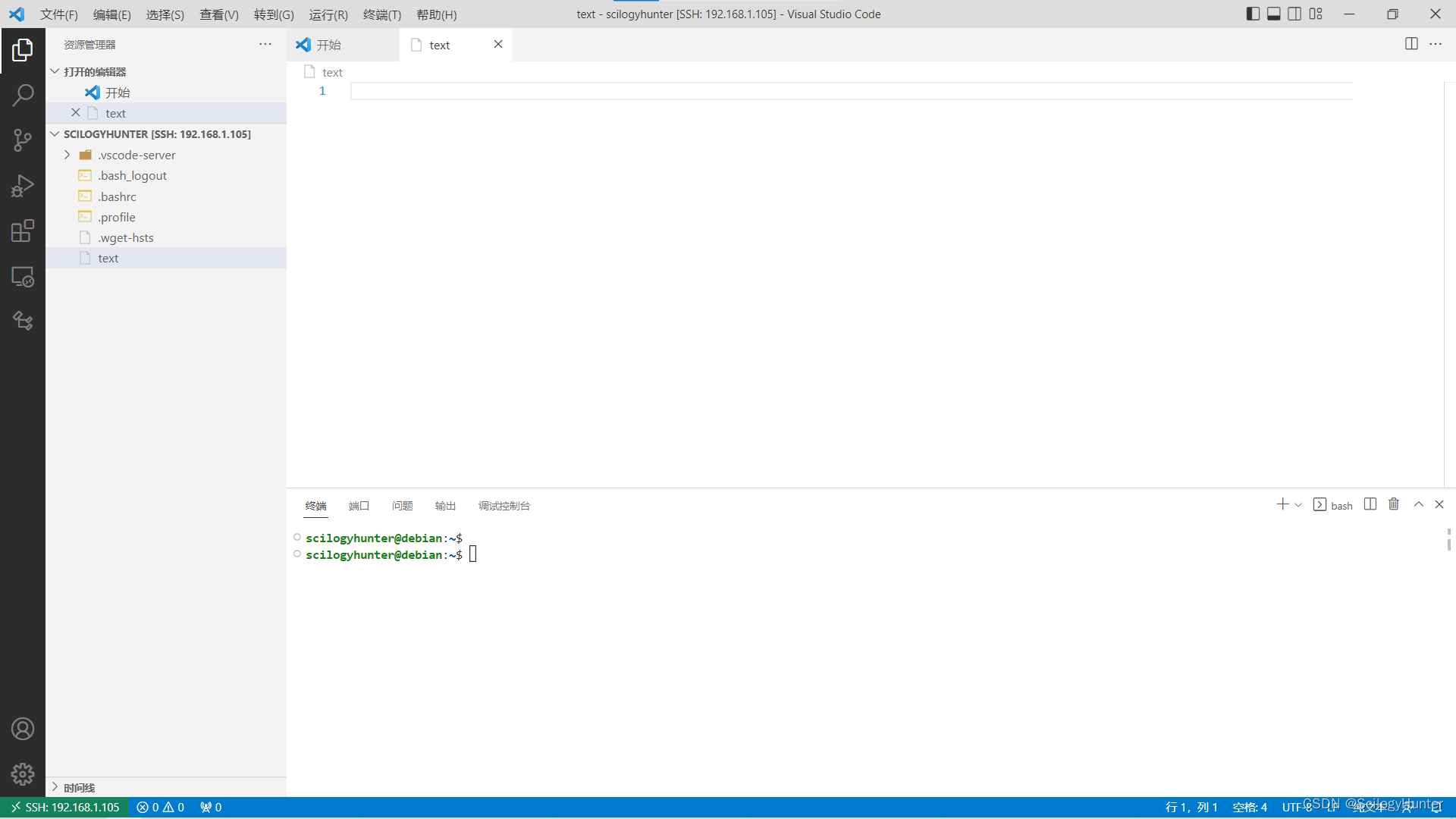This screenshot has height=819, width=1456.
Task: Kill the terminal with trash icon
Action: pos(1394,504)
